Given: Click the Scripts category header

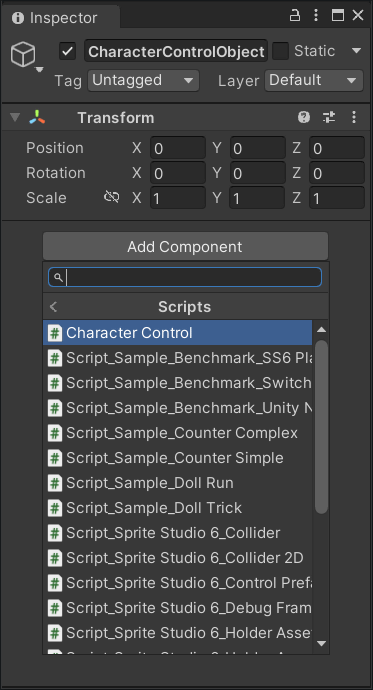Looking at the screenshot, I should [x=185, y=307].
